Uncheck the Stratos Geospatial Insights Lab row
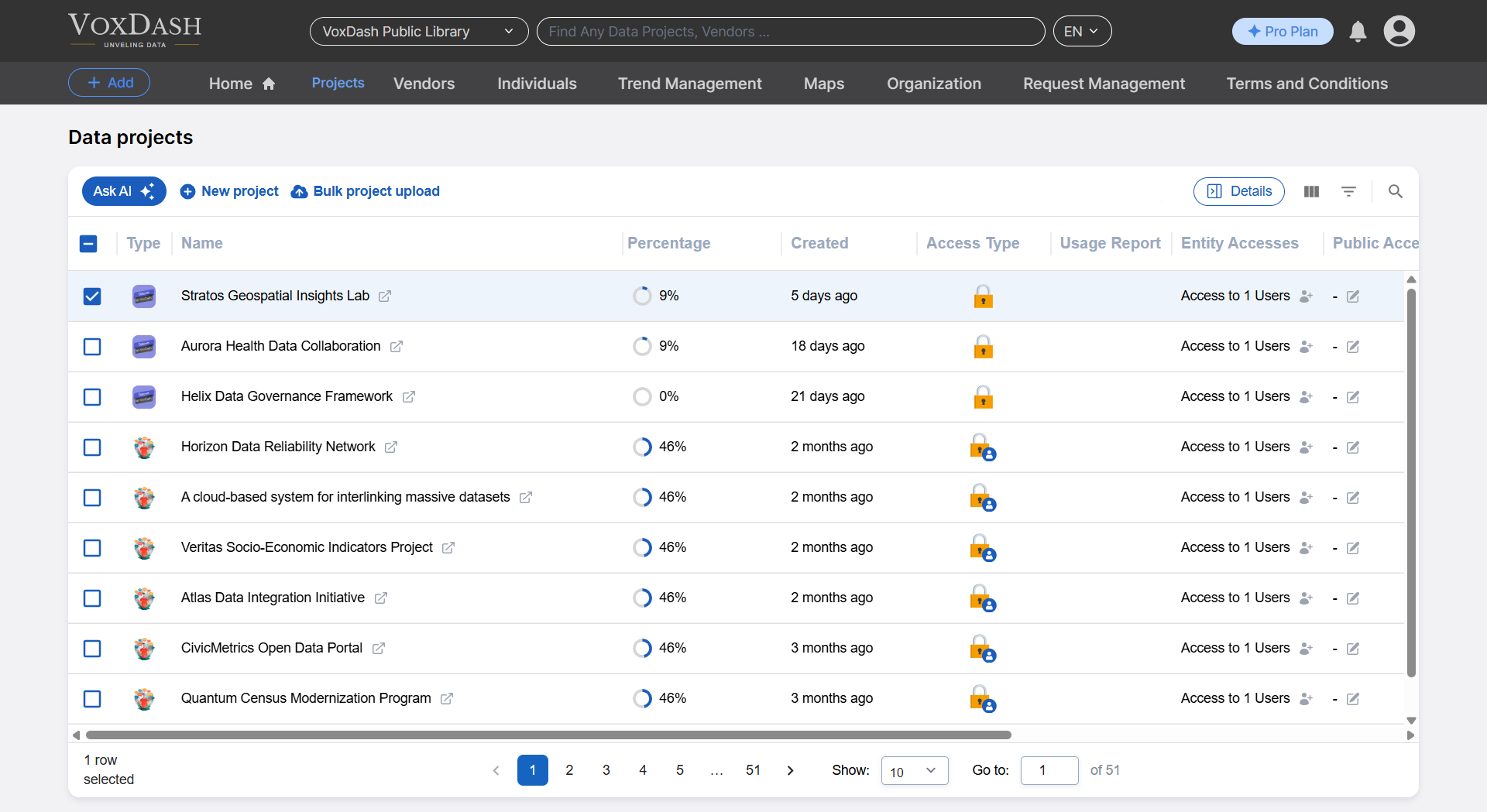The height and width of the screenshot is (812, 1487). [x=92, y=296]
